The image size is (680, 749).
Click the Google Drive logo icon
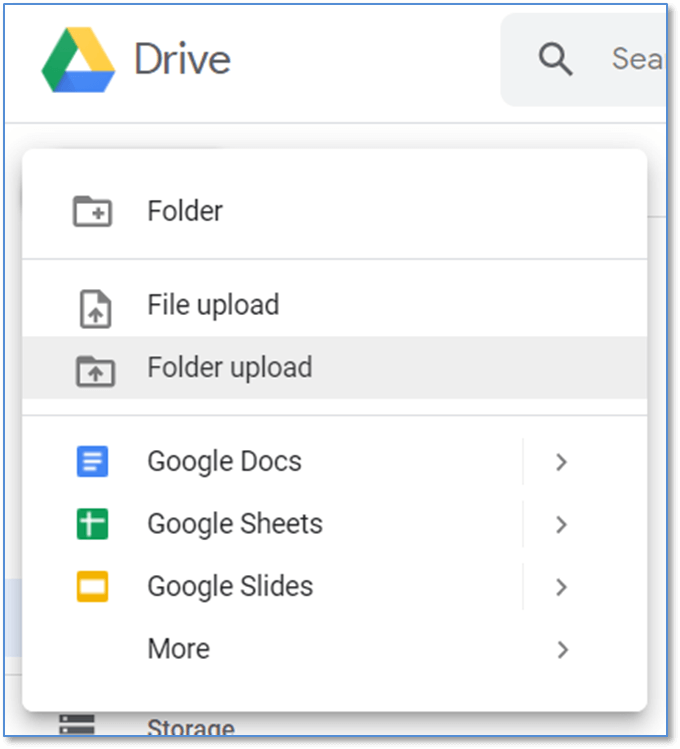(x=78, y=60)
